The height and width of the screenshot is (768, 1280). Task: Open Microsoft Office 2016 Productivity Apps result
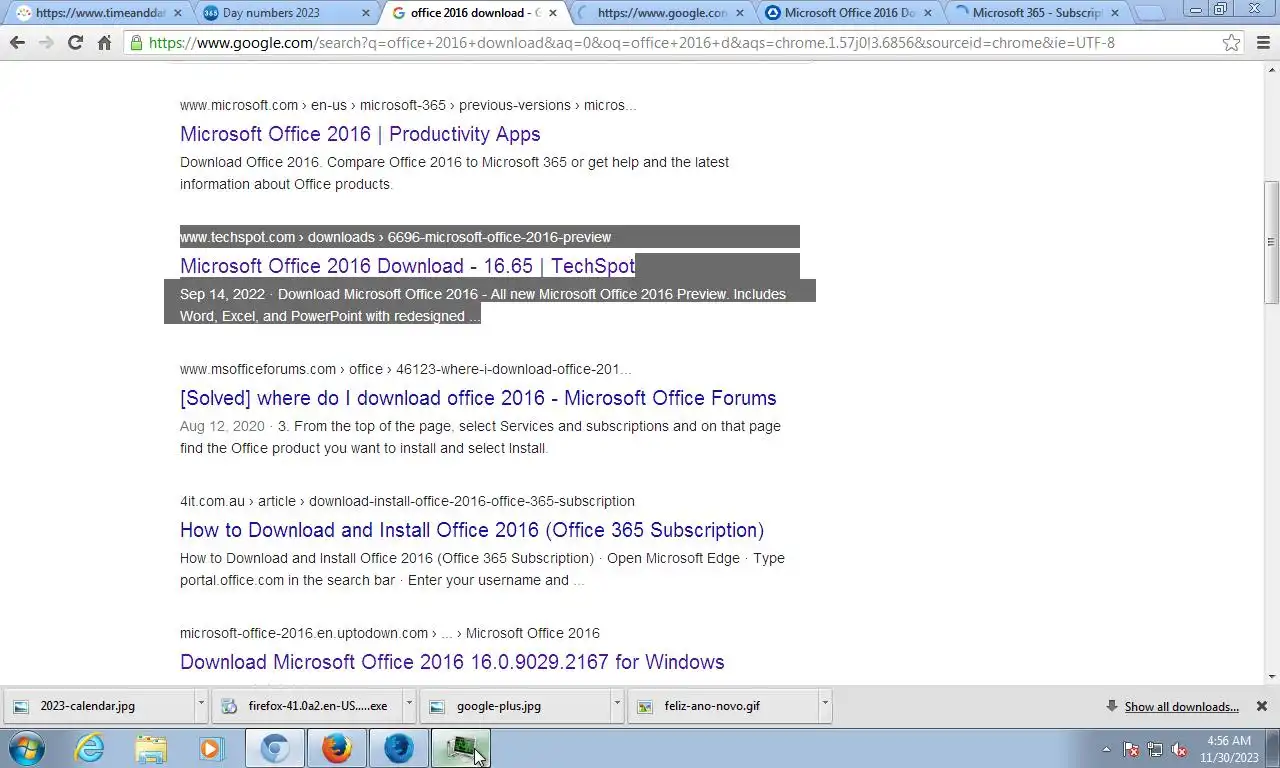click(x=360, y=134)
